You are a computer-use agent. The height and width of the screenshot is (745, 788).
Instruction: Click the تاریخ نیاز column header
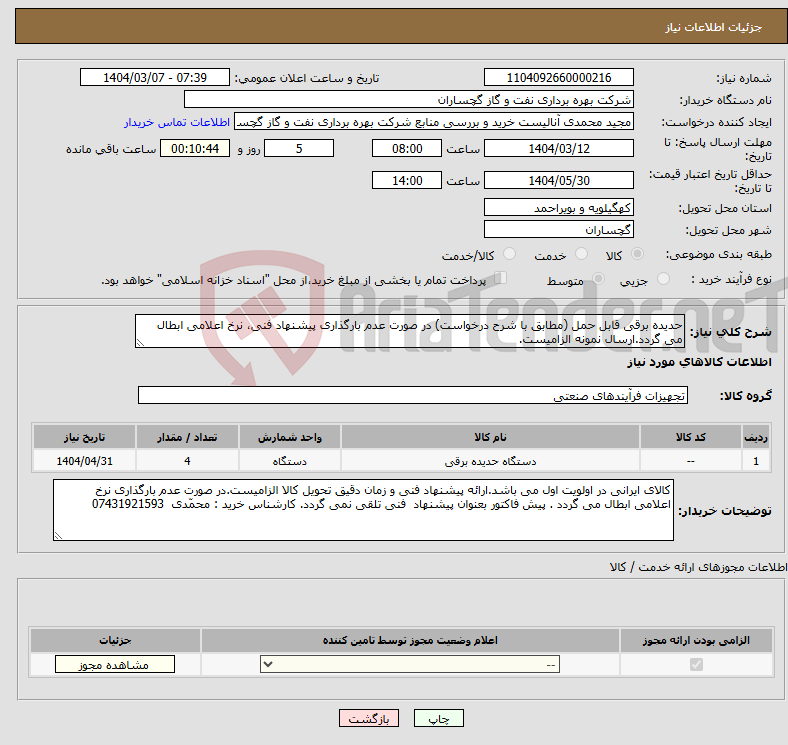coord(84,437)
